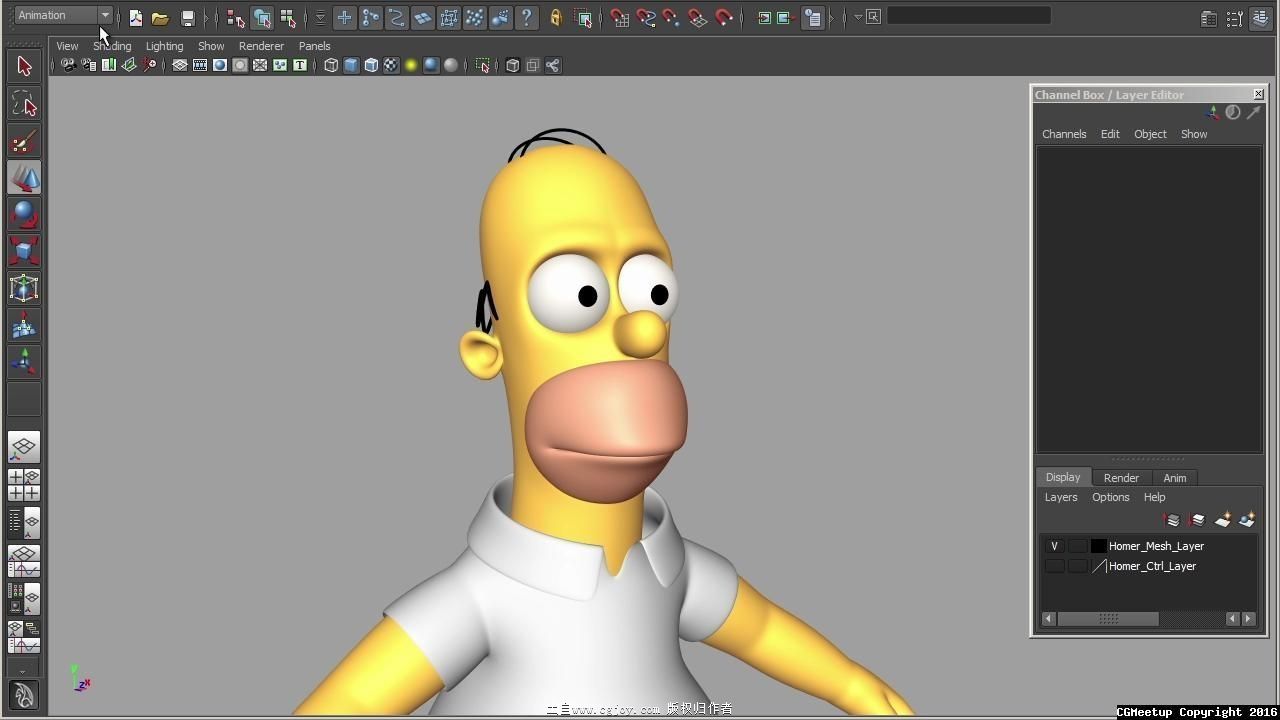The image size is (1280, 720).
Task: Toggle Channel Box panel icon top right
Action: [x=1262, y=18]
